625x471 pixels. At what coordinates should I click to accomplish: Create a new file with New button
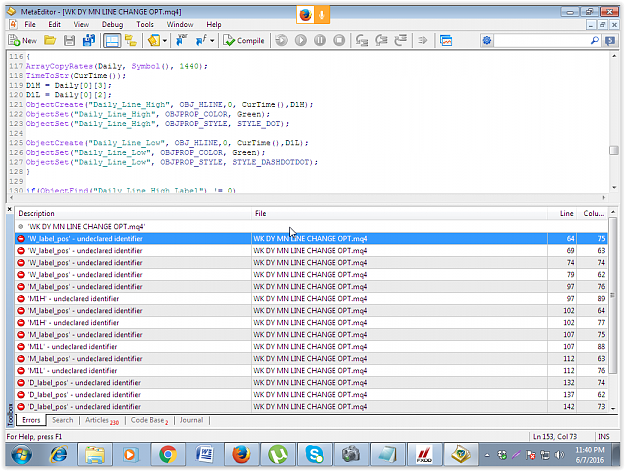coord(23,40)
